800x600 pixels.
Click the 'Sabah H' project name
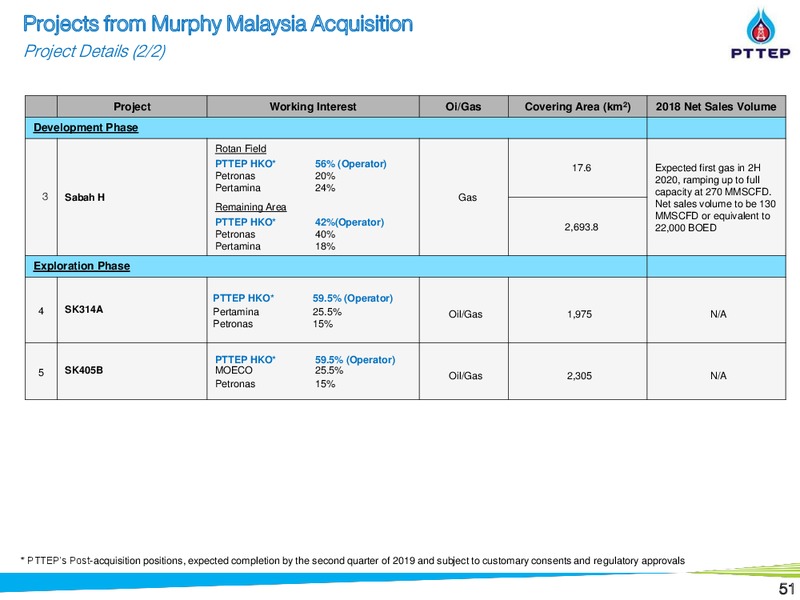[x=85, y=197]
